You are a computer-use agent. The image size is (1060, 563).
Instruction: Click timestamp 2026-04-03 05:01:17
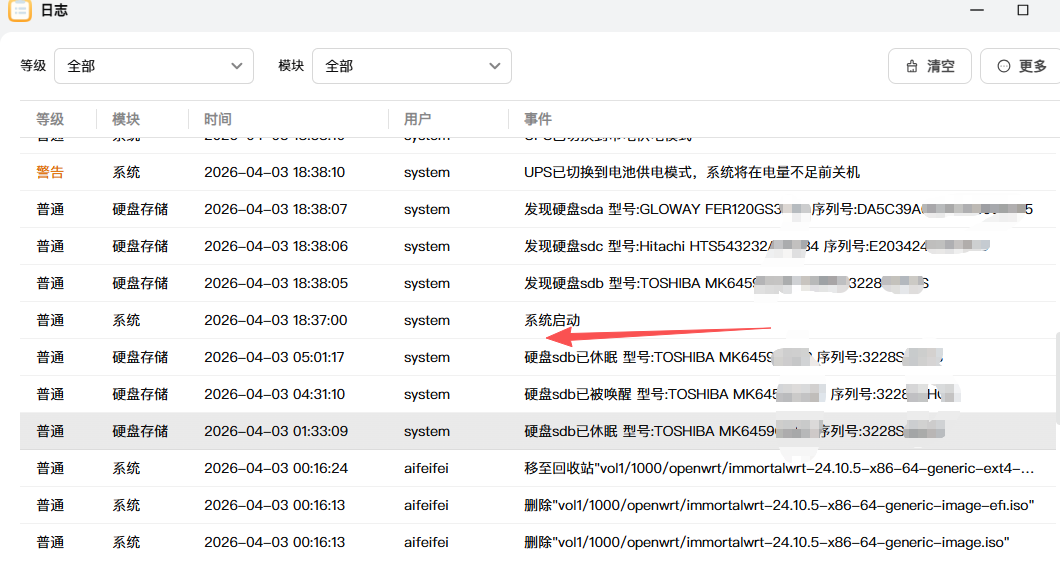coord(274,357)
